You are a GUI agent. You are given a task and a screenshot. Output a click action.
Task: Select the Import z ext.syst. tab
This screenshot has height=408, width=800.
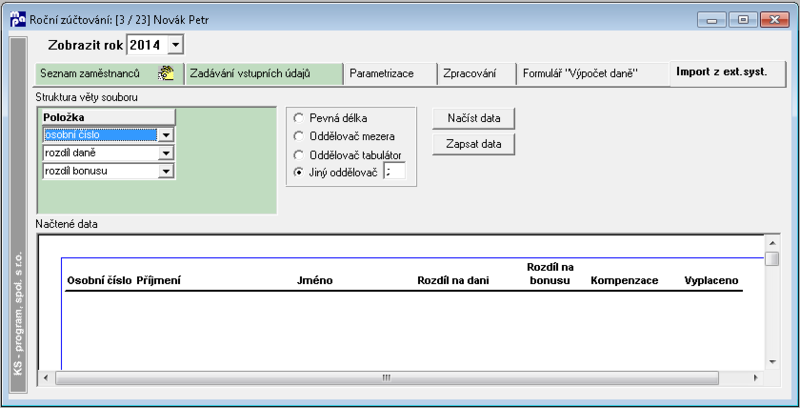click(x=728, y=73)
